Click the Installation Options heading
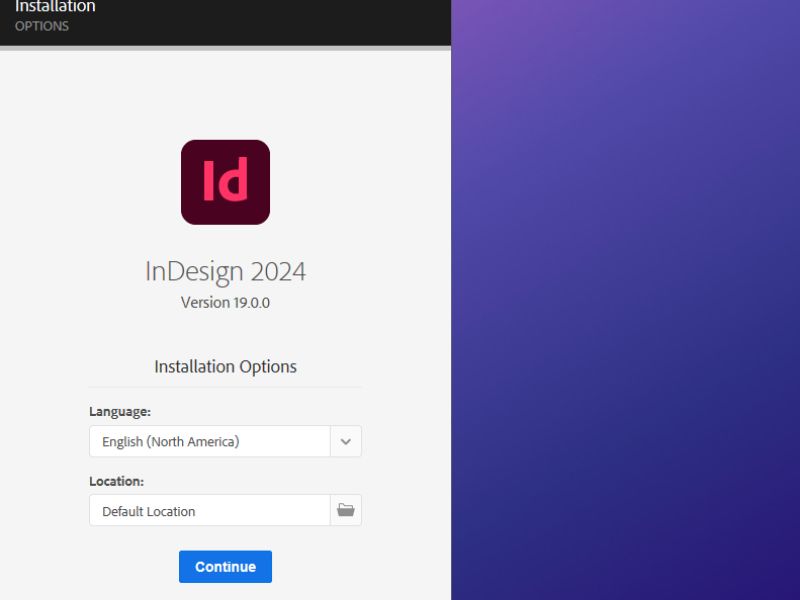Screen dimensions: 800x600 tap(225, 367)
